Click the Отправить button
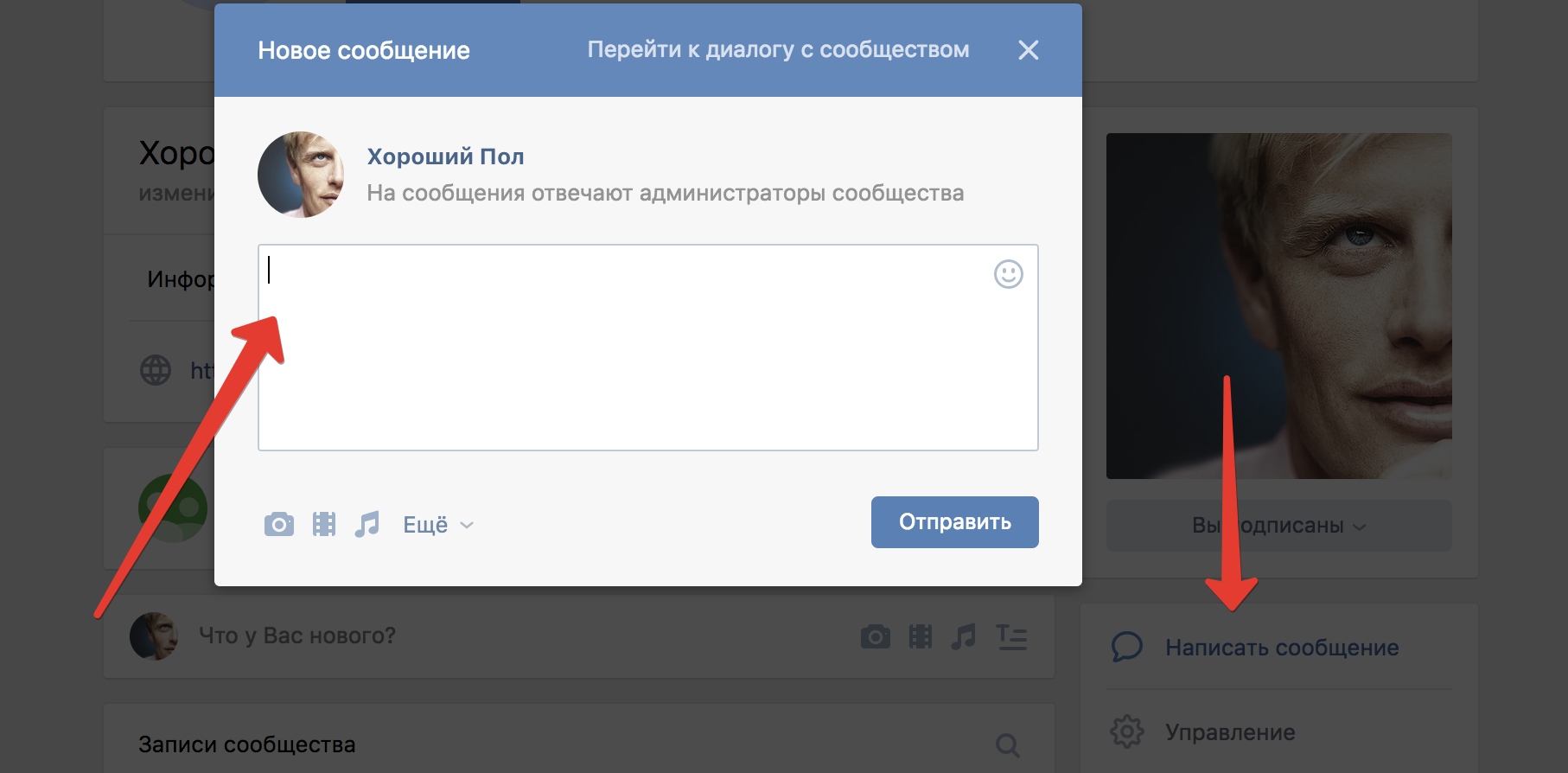 (x=954, y=522)
